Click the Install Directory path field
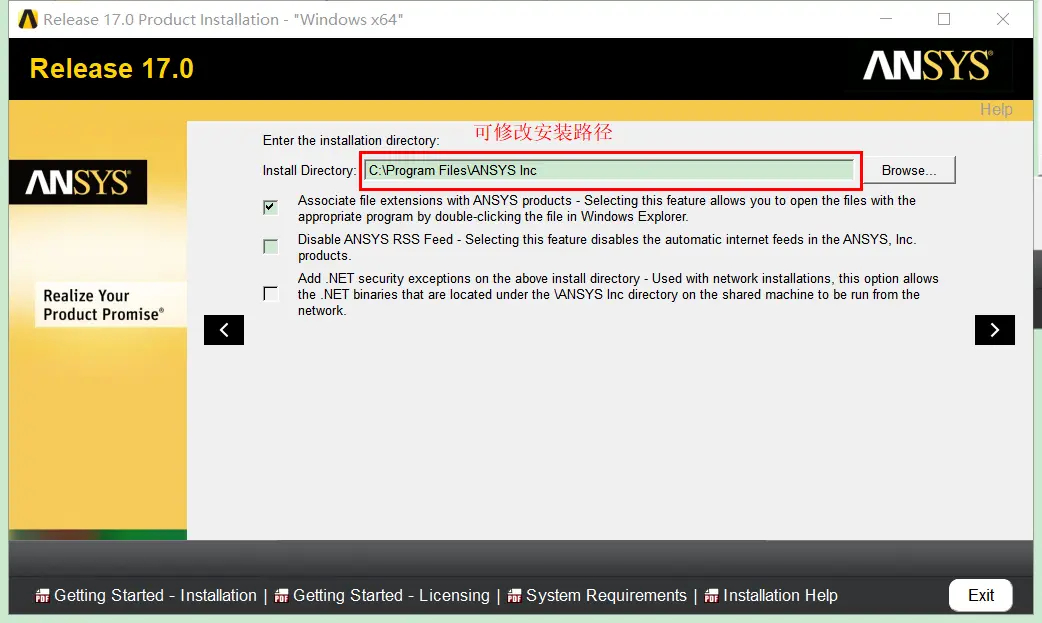This screenshot has height=623, width=1042. click(x=609, y=170)
